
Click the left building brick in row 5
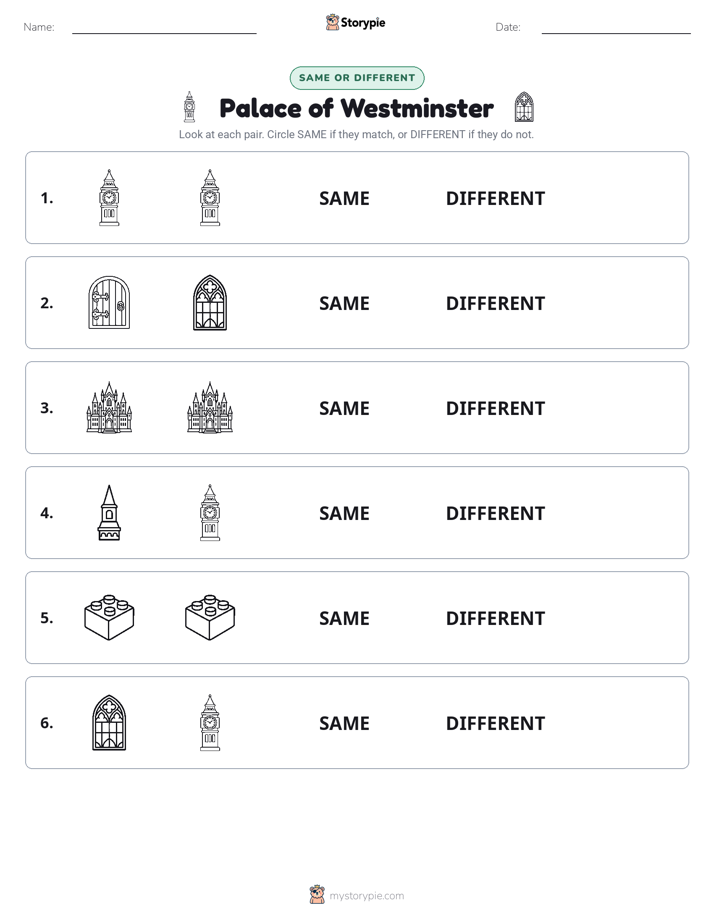point(109,617)
